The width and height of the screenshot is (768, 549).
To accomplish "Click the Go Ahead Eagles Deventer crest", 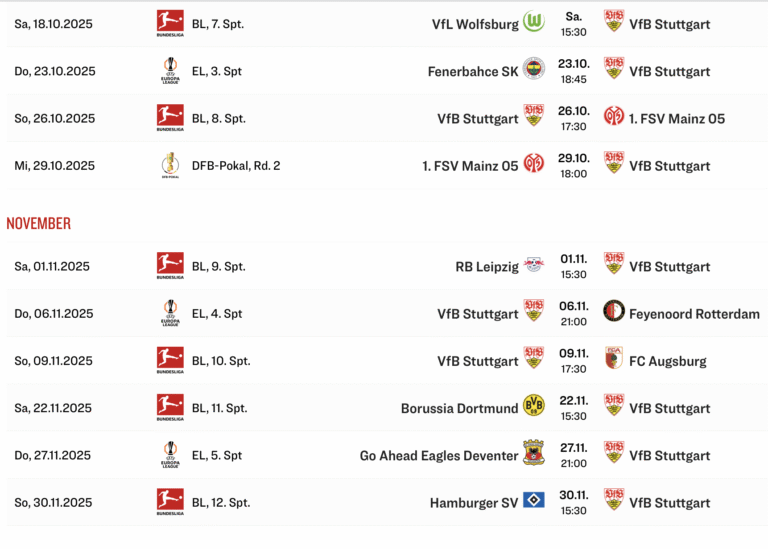I will pyautogui.click(x=534, y=454).
